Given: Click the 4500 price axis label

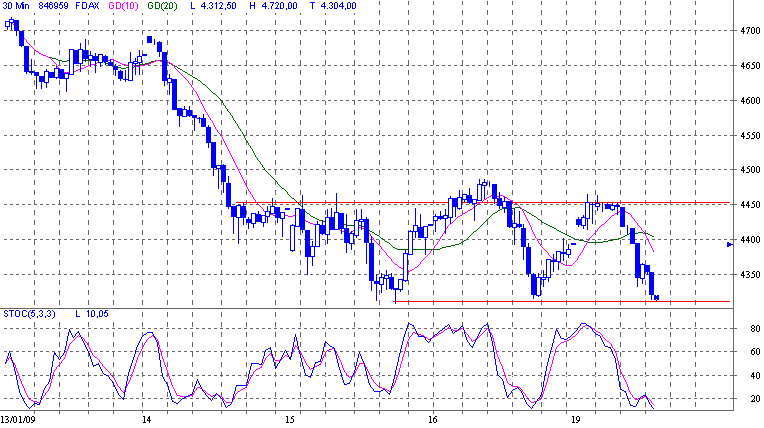Looking at the screenshot, I should 750,170.
